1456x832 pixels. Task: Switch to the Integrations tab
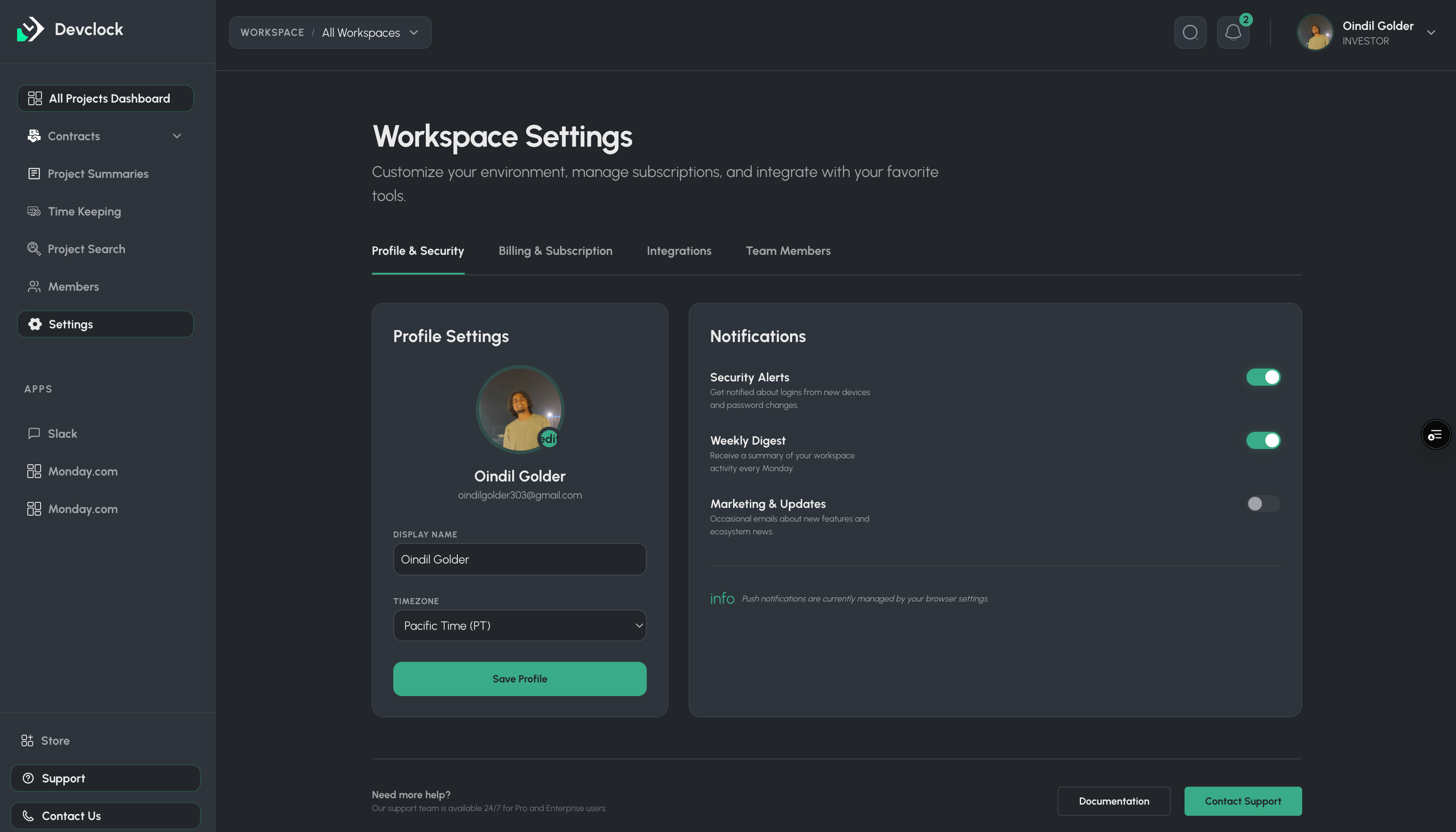click(x=678, y=251)
